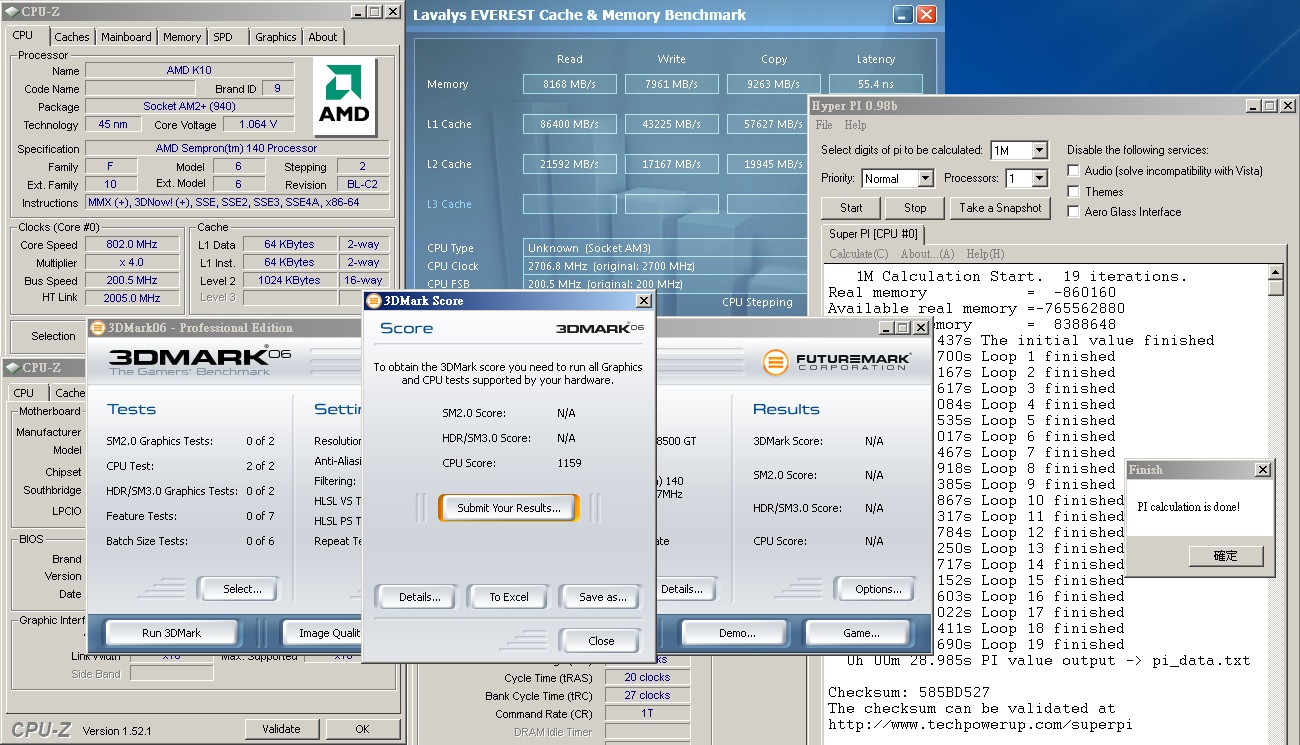The height and width of the screenshot is (745, 1300).
Task: Open the Help menu beside File in Hyper PI
Action: coord(855,125)
